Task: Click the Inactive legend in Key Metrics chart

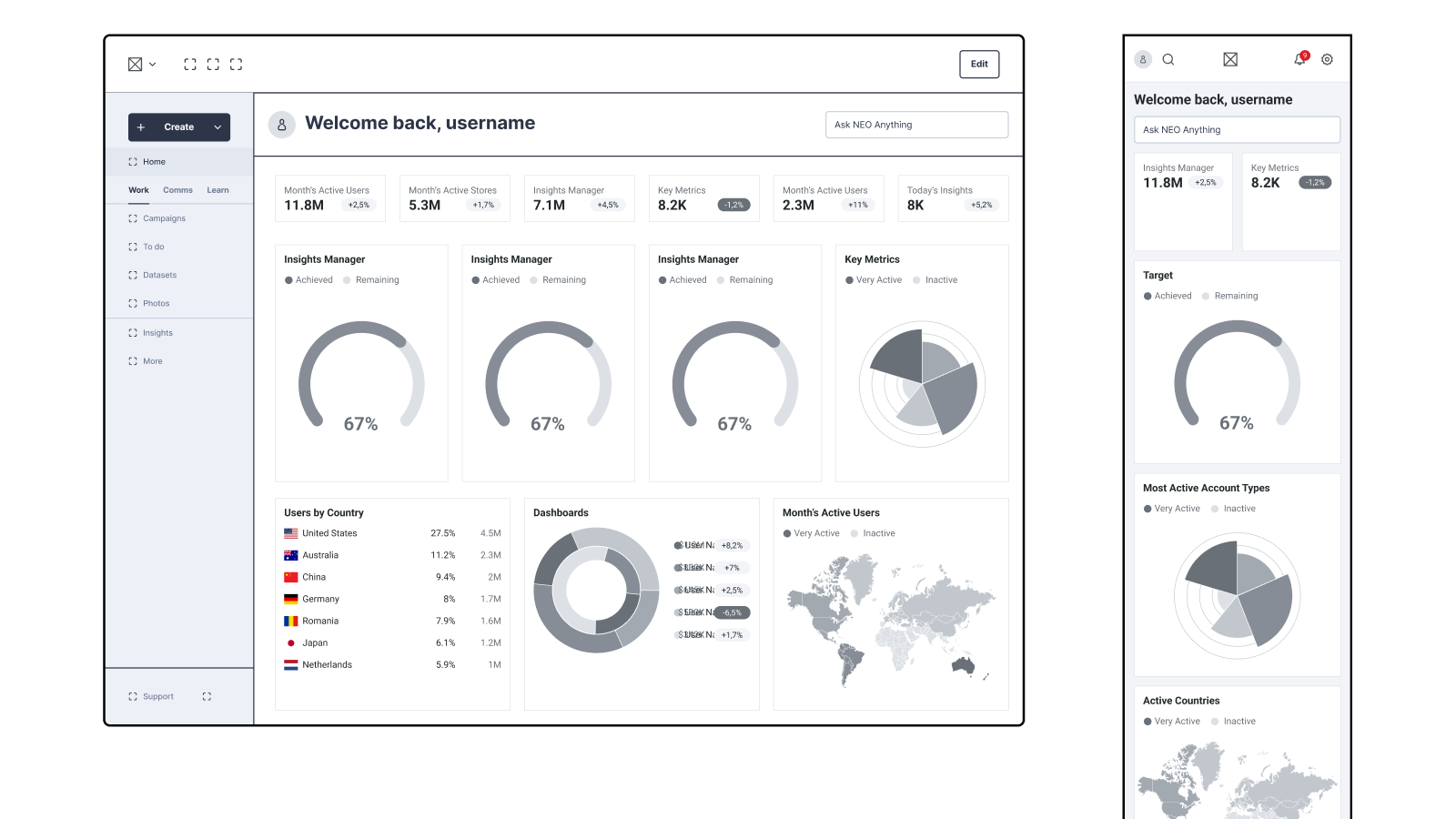Action: 935,280
